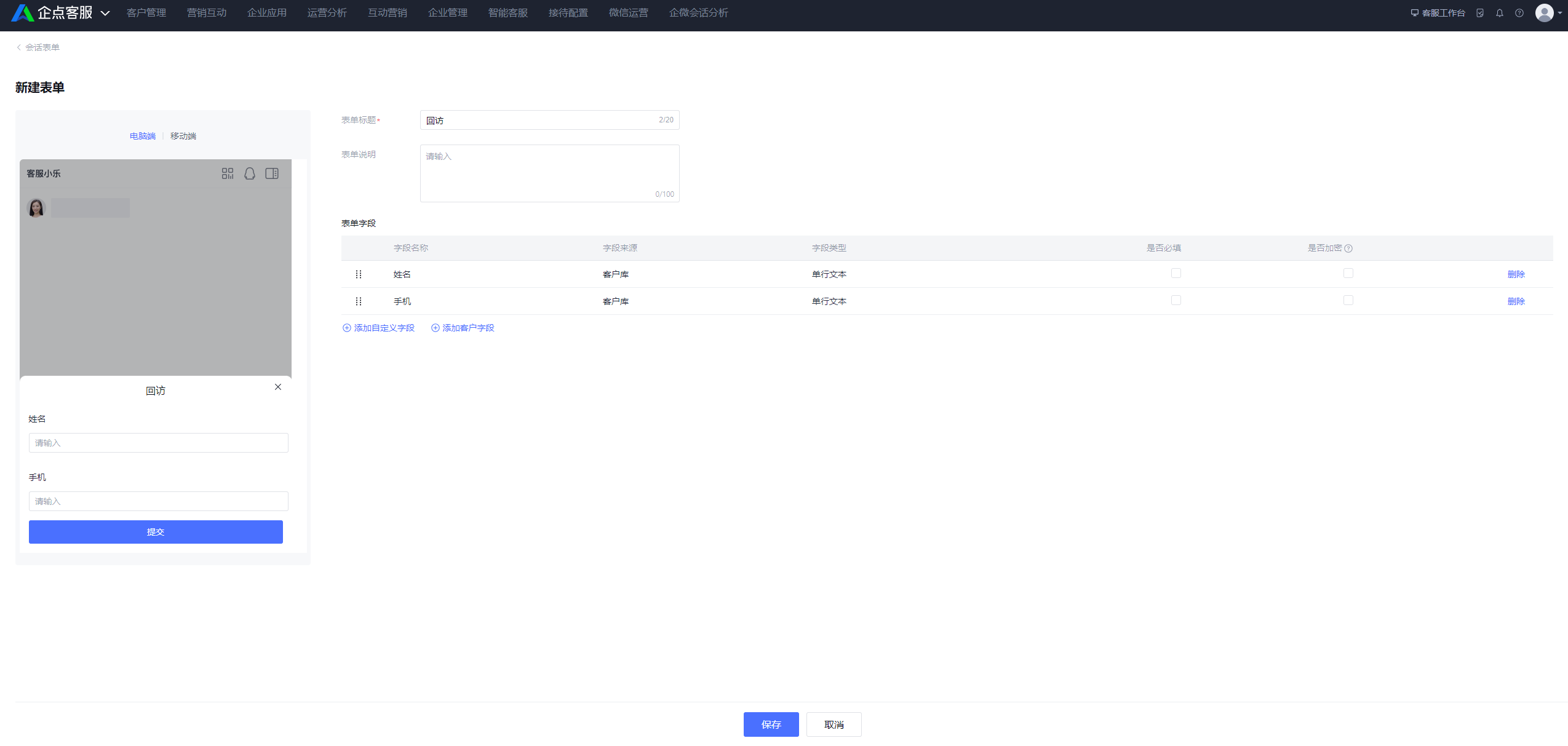Screen dimensions: 1568x746
Task: Click the 手机 field name cell
Action: click(402, 301)
